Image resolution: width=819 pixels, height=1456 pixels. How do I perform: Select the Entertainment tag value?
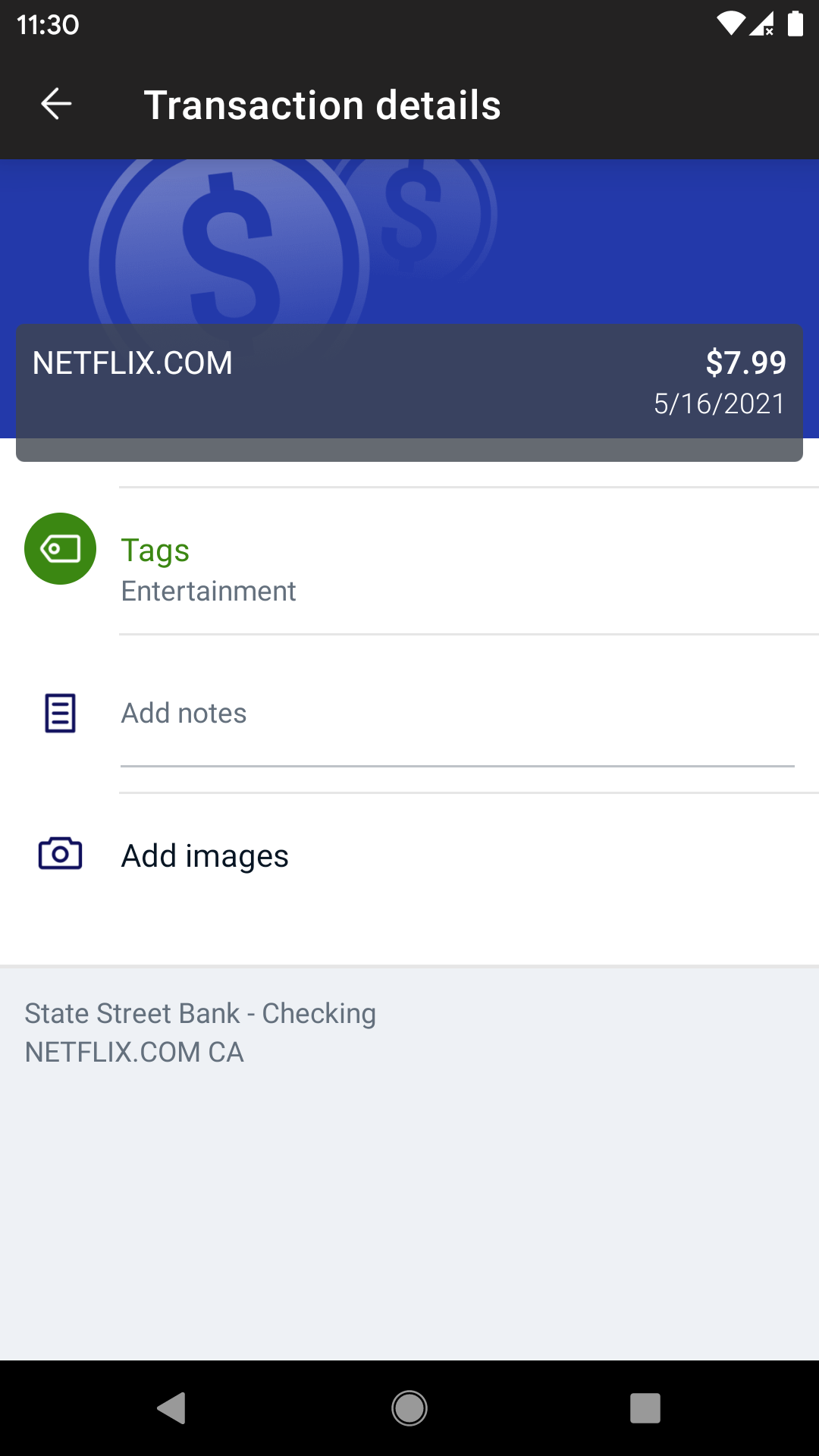209,591
